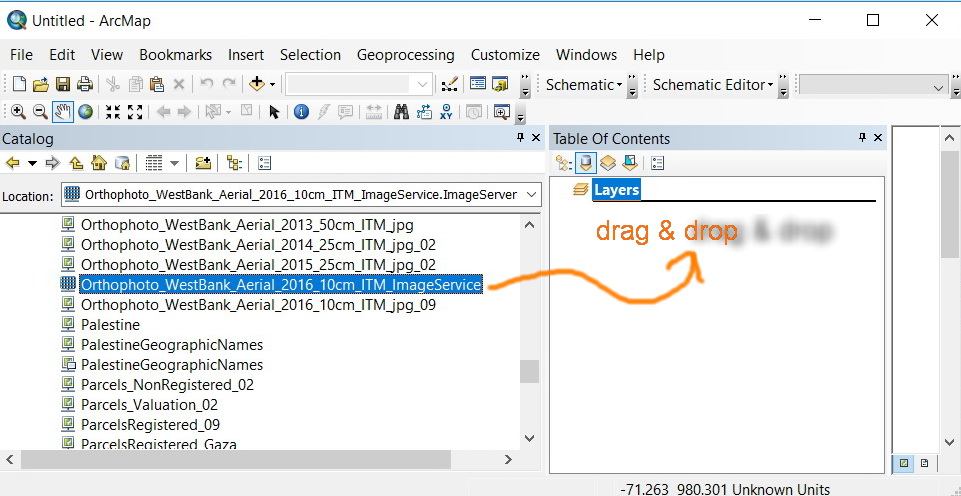Image resolution: width=961 pixels, height=496 pixels.
Task: Open the Bookmarks menu
Action: (175, 55)
